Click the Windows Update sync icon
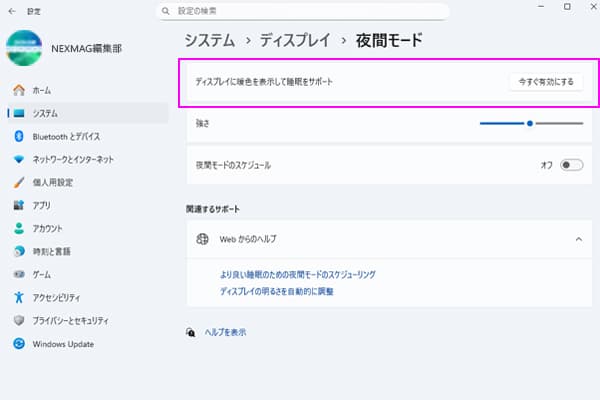 (19, 343)
